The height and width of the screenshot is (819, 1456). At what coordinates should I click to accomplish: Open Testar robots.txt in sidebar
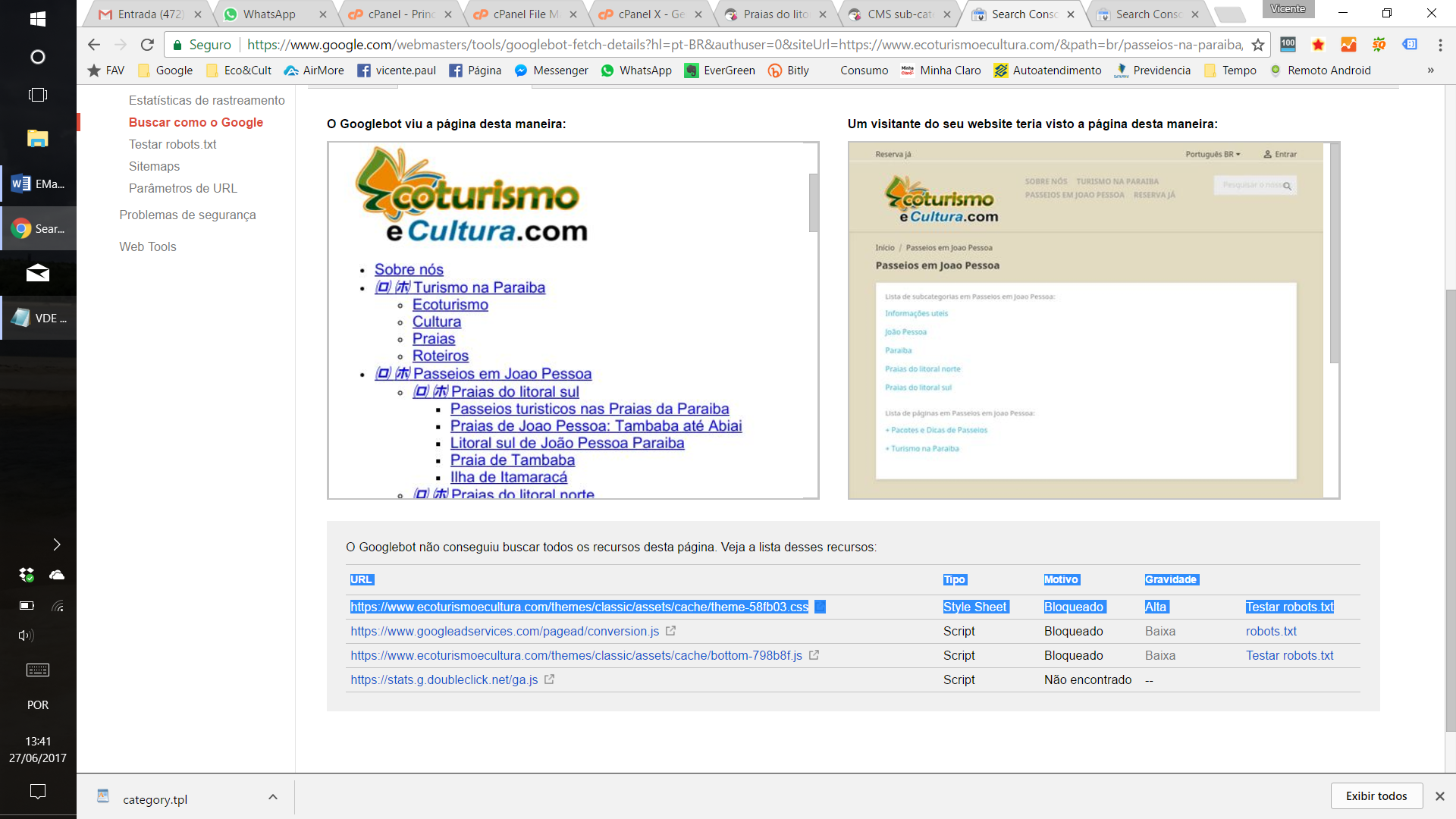pyautogui.click(x=172, y=144)
